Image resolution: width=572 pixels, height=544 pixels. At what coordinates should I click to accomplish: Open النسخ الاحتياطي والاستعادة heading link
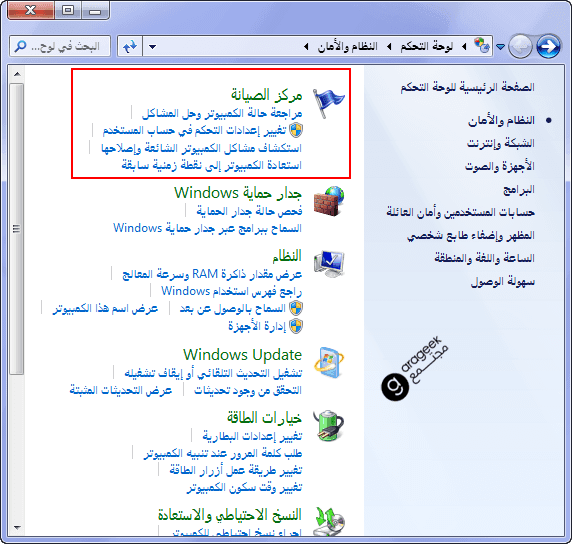coord(230,515)
